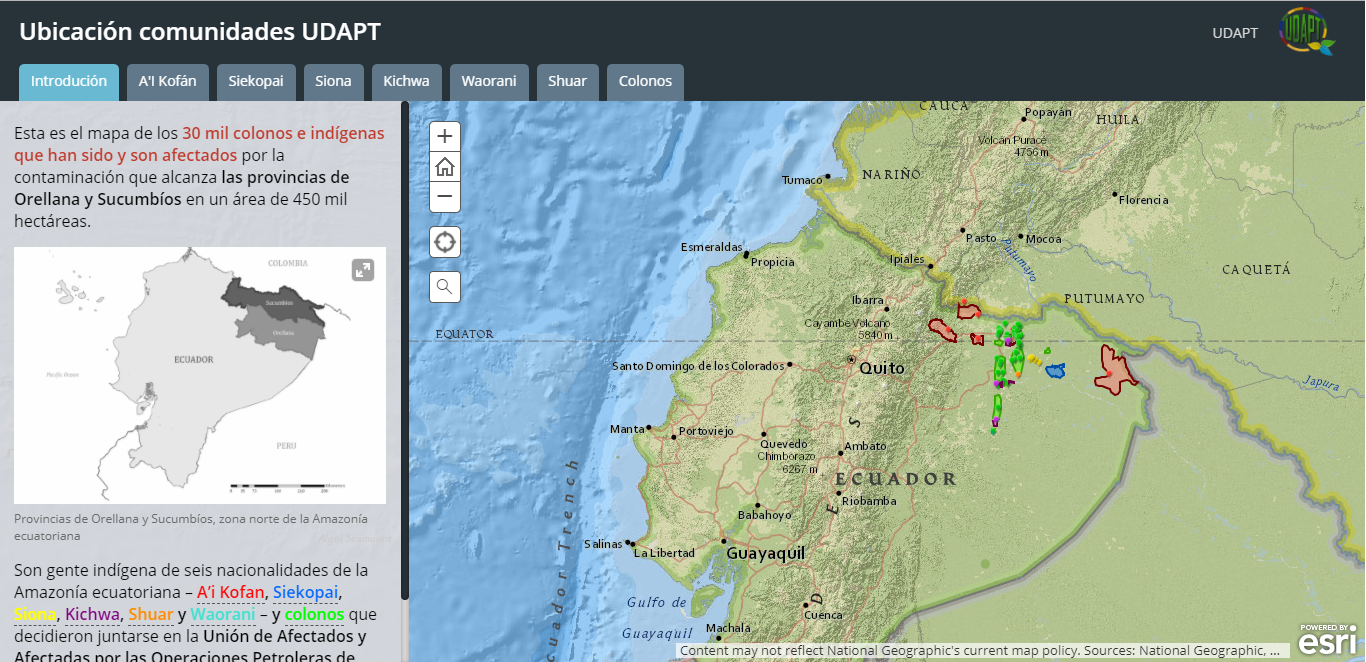Click the Esmeraldas city label
This screenshot has width=1366, height=662.
(x=711, y=247)
